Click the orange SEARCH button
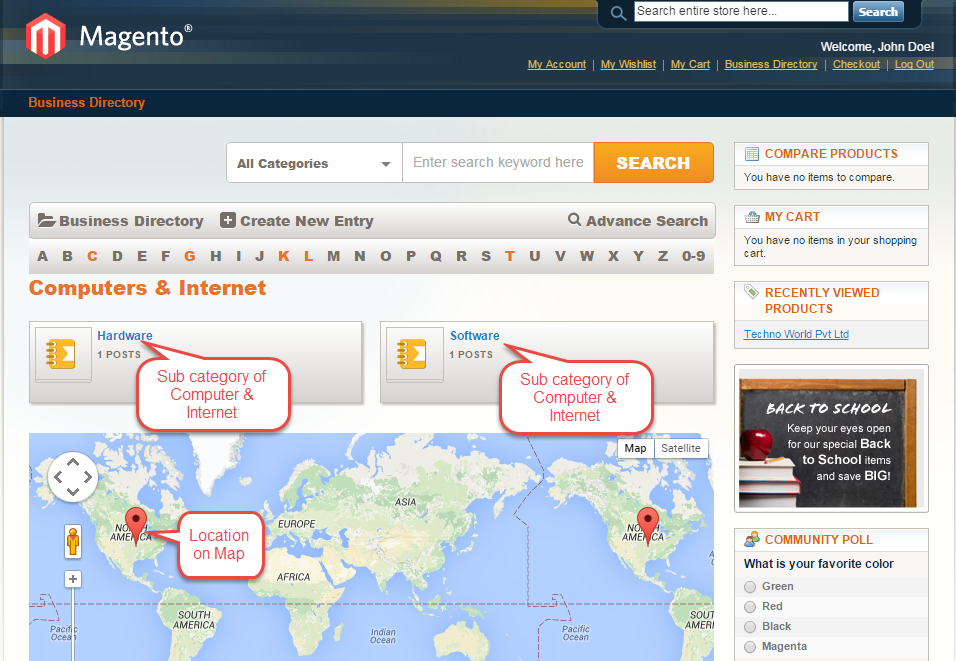This screenshot has width=956, height=661. click(654, 163)
